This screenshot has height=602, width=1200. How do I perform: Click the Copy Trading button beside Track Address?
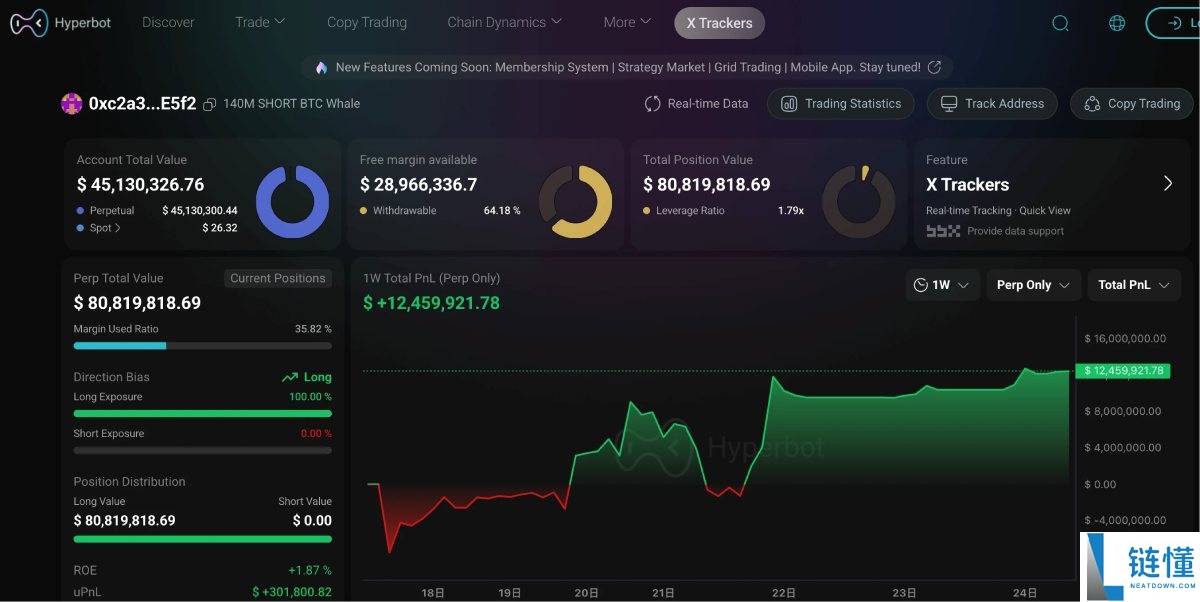[x=1131, y=104]
